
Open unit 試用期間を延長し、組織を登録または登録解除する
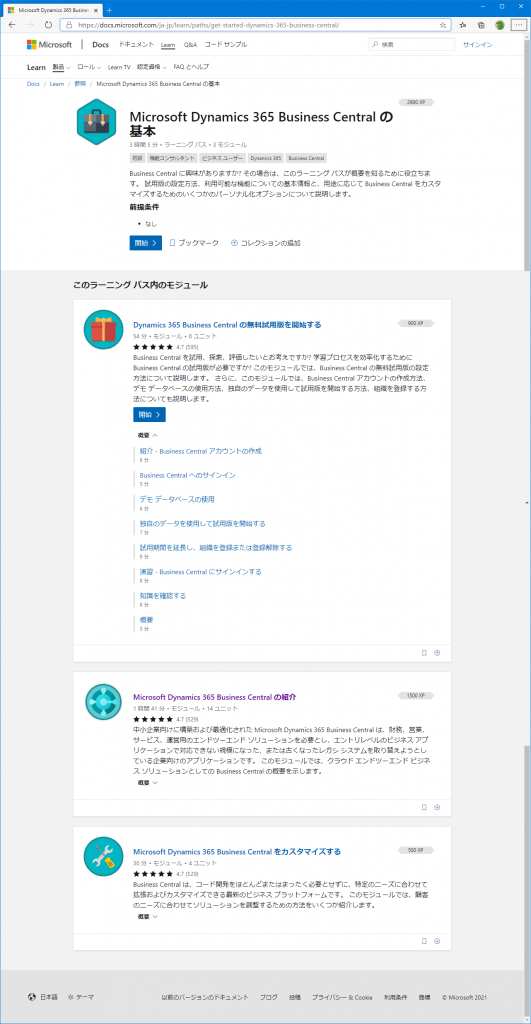click(x=216, y=548)
